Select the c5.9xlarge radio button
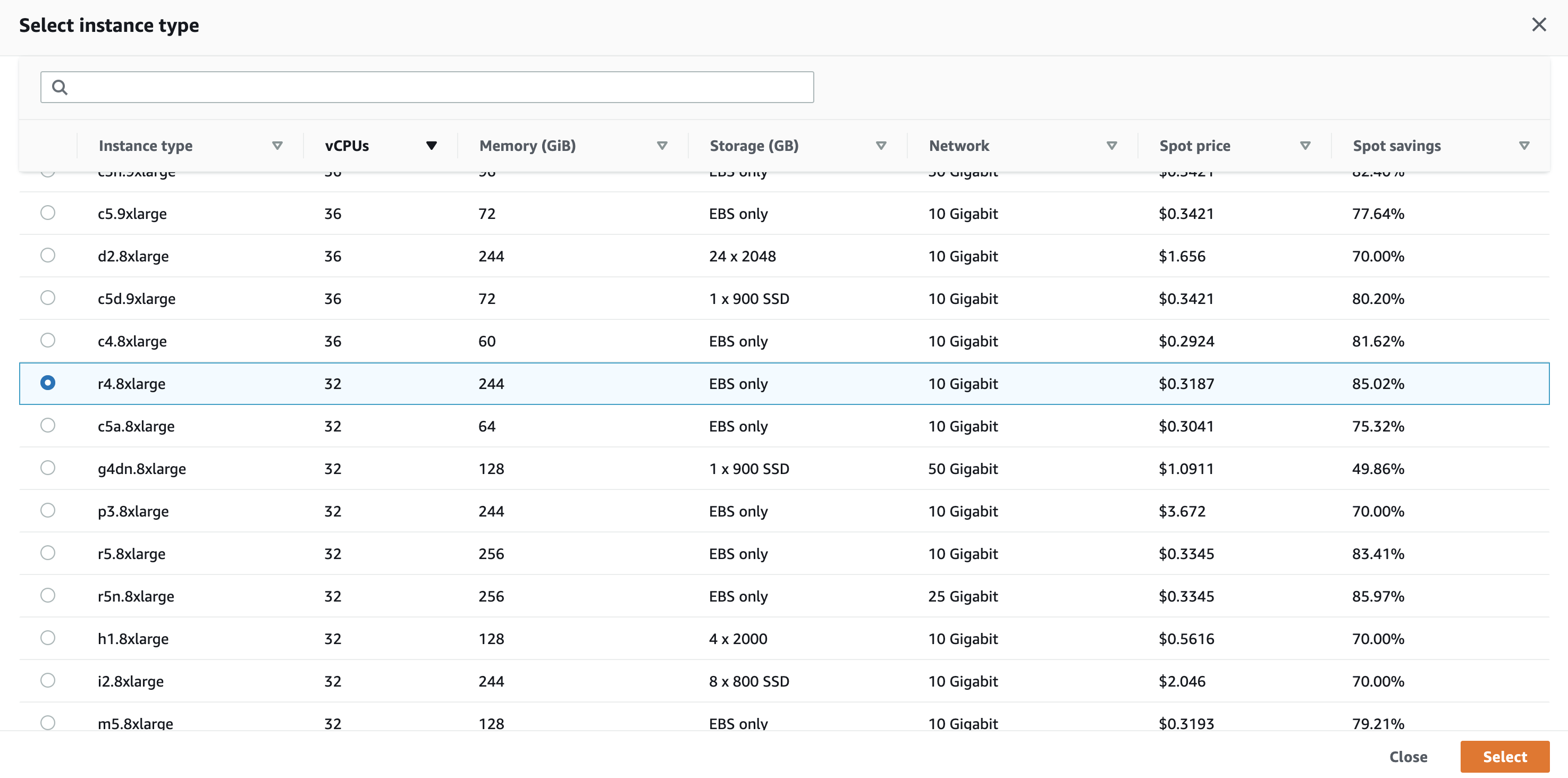 [47, 213]
